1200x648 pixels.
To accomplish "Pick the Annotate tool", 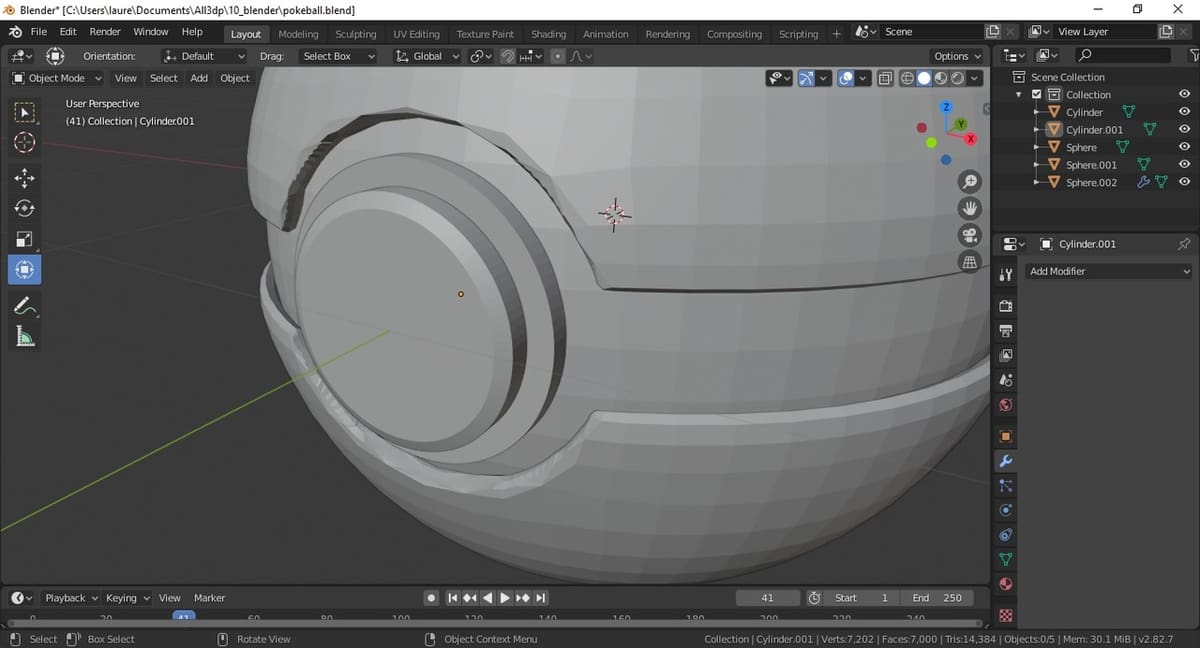I will point(25,305).
